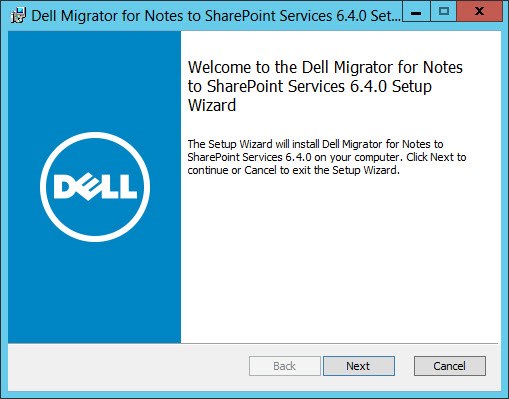
Task: Click the title bar text of the installer
Action: tap(216, 16)
